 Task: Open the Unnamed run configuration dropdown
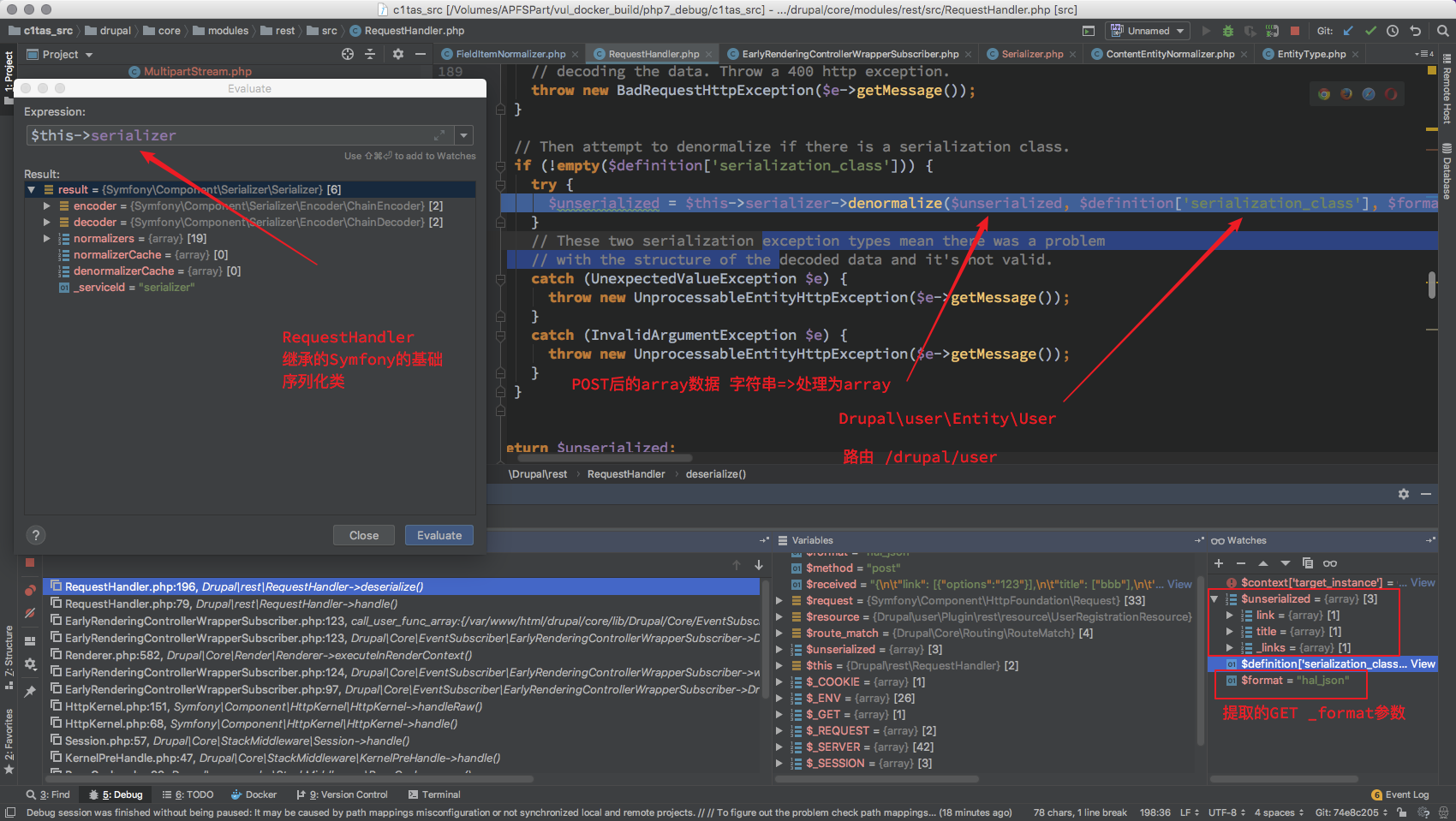pos(1148,31)
